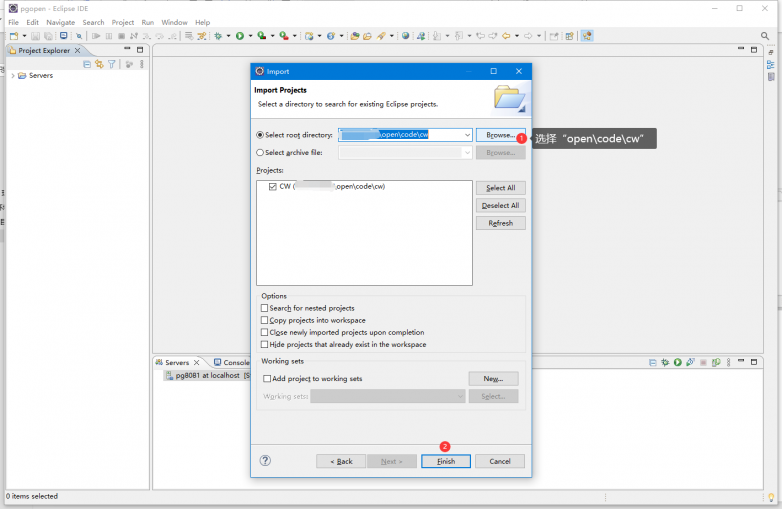The image size is (782, 509).
Task: Click the green Run button in toolbar
Action: (239, 36)
